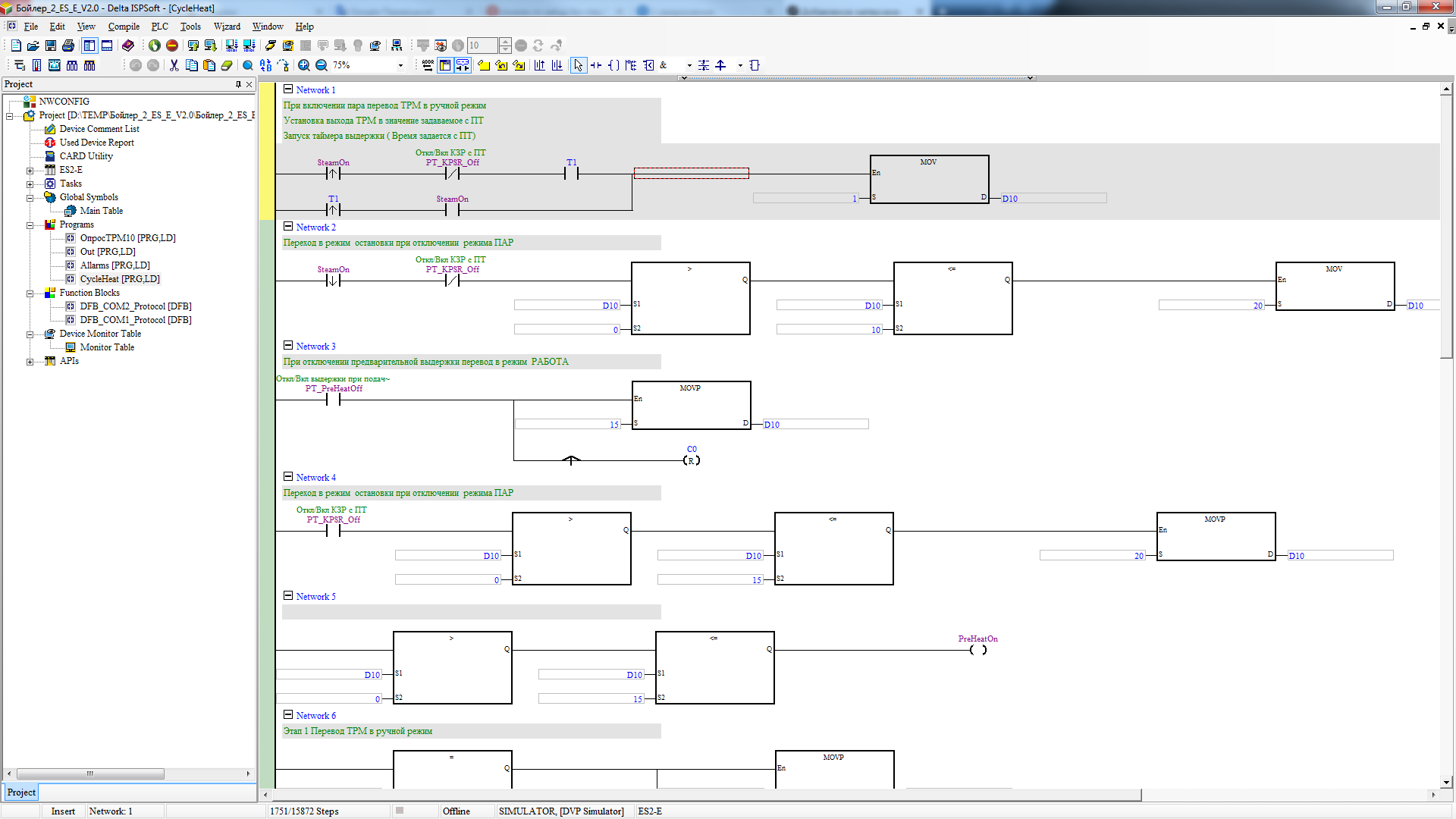
Task: Expand the Tasks tree node
Action: (x=30, y=184)
